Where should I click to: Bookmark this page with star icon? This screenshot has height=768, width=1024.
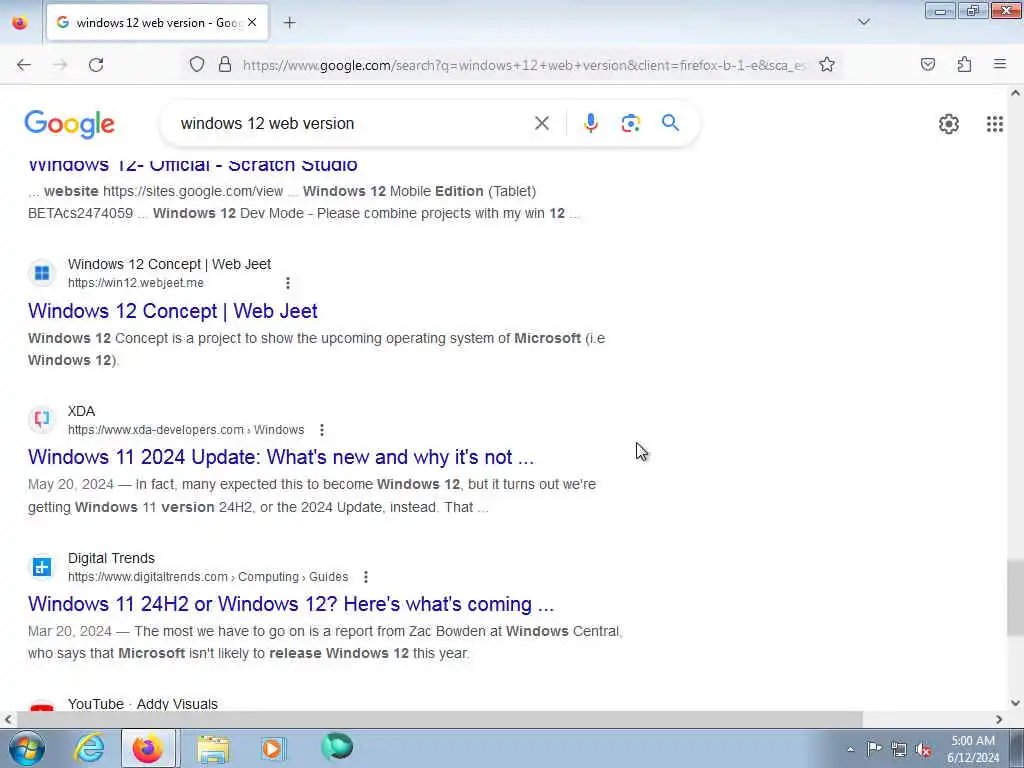[x=827, y=64]
